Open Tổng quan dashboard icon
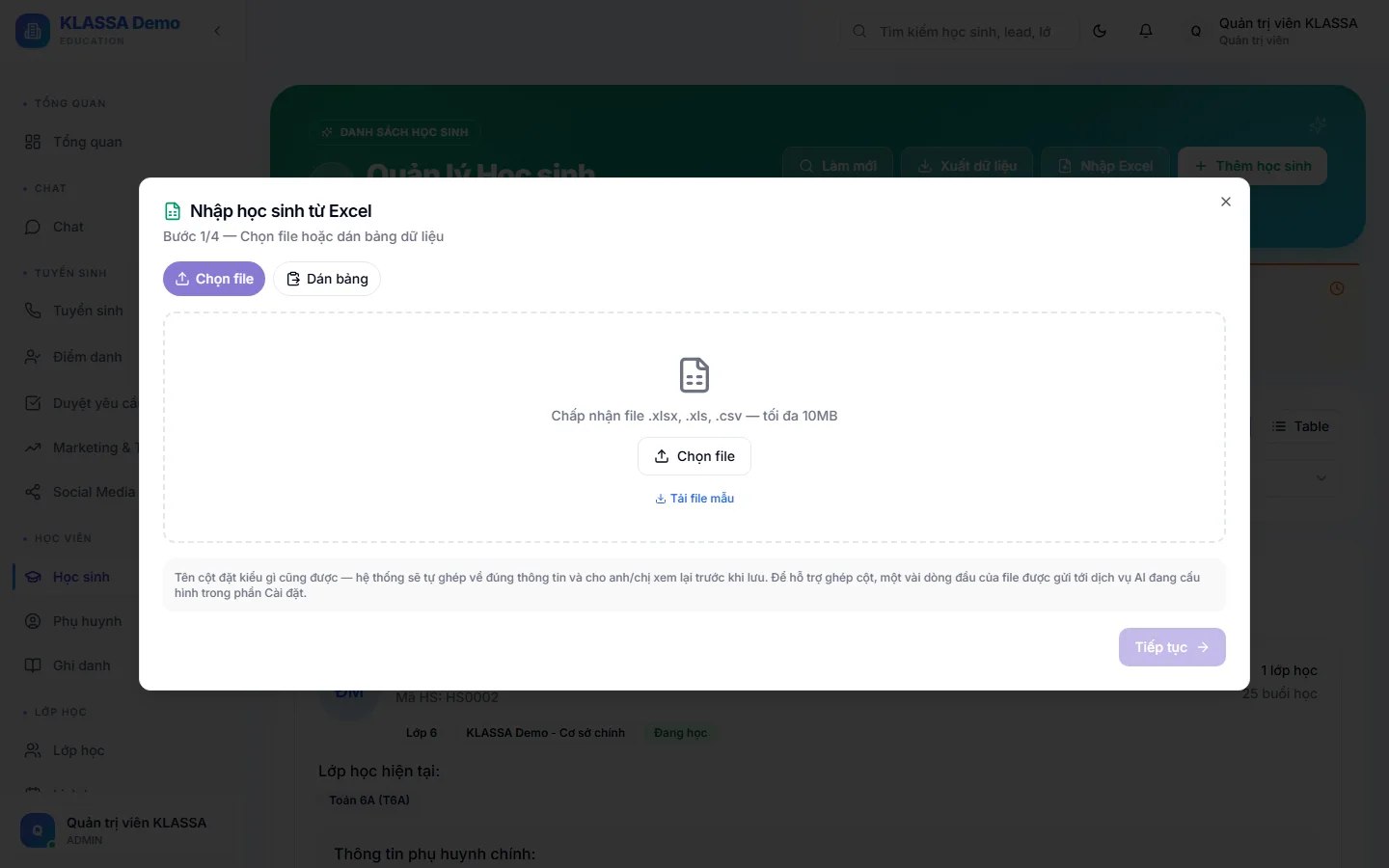This screenshot has height=868, width=1389. 33,142
